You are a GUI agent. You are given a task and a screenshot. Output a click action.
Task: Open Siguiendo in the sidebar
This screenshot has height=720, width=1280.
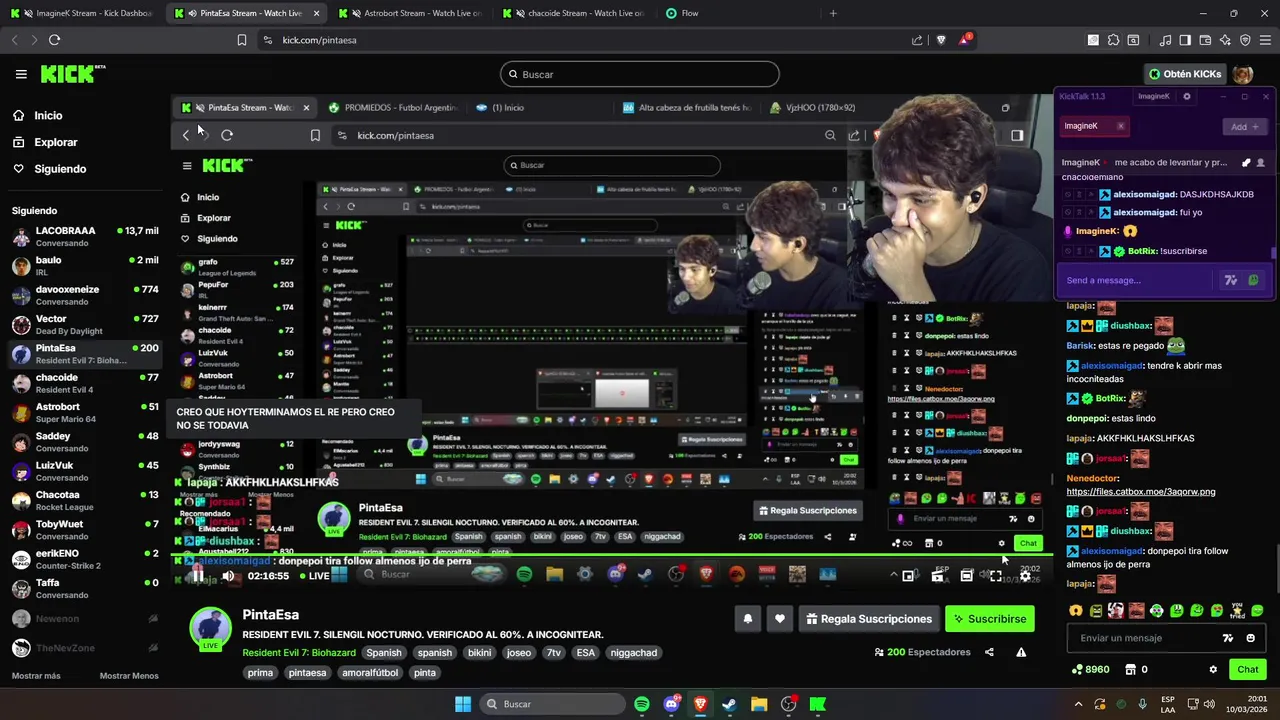pyautogui.click(x=50, y=169)
